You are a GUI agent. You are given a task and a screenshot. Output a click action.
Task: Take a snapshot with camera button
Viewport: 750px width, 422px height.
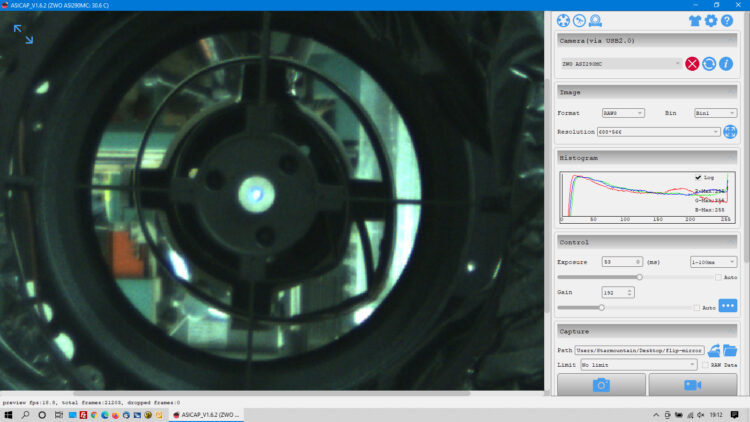[x=601, y=385]
